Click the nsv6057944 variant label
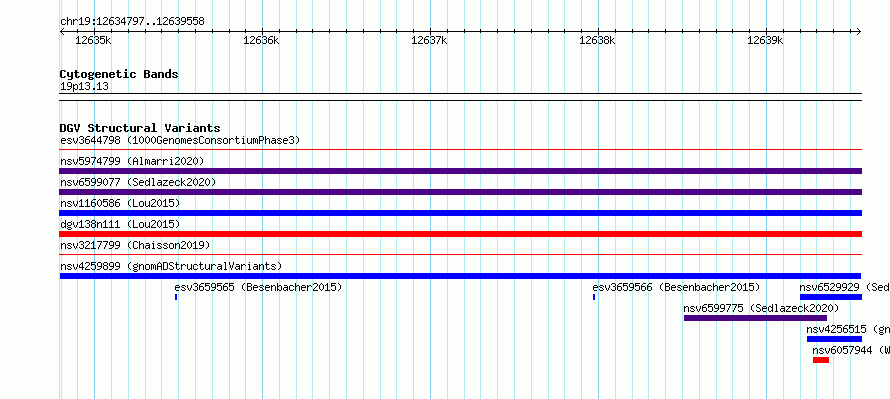This screenshot has height=399, width=890. 851,350
